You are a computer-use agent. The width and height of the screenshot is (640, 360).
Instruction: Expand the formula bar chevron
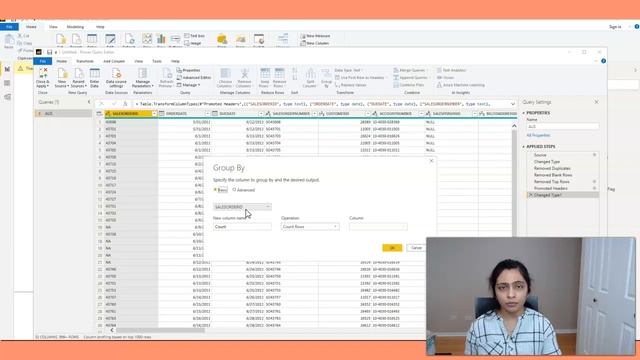coord(513,104)
